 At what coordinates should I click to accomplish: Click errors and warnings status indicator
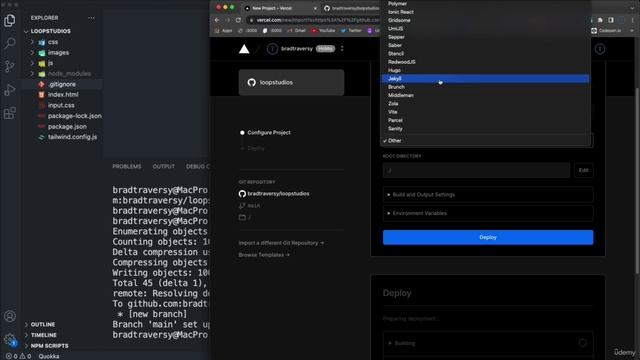[18, 356]
